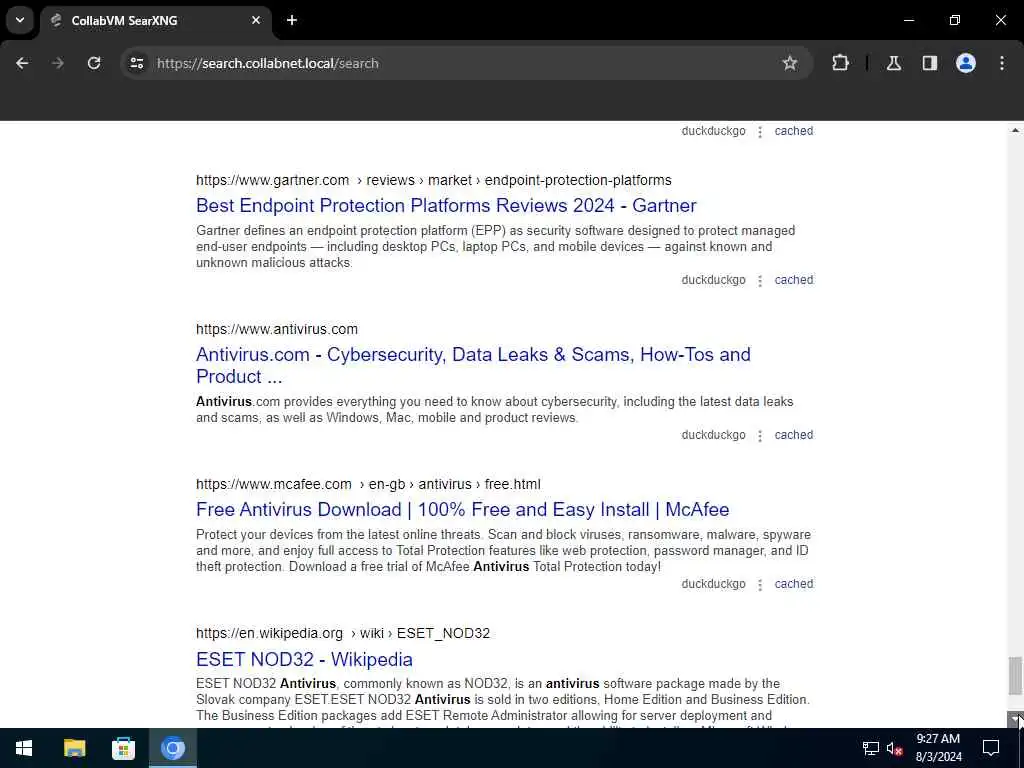The image size is (1024, 768).
Task: Expand options dots for Gartner result
Action: (x=760, y=280)
